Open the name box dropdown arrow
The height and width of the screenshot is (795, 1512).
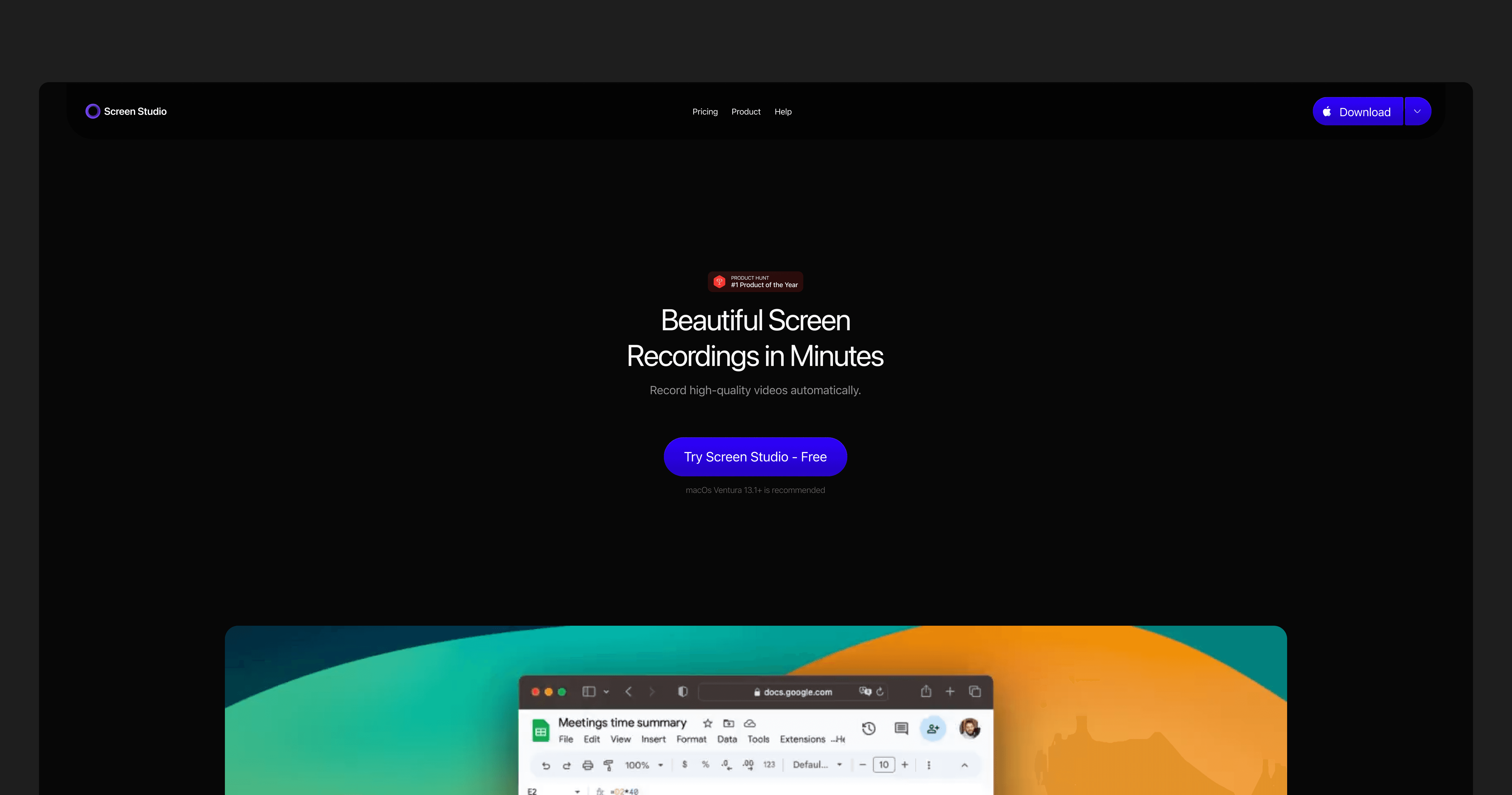coord(578,791)
